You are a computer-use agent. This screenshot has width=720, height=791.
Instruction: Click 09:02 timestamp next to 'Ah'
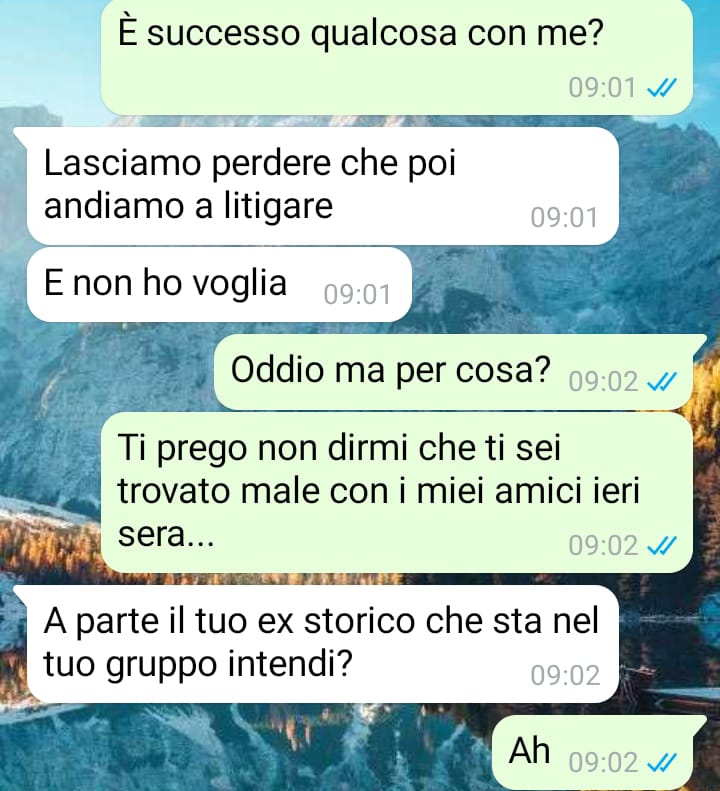603,762
